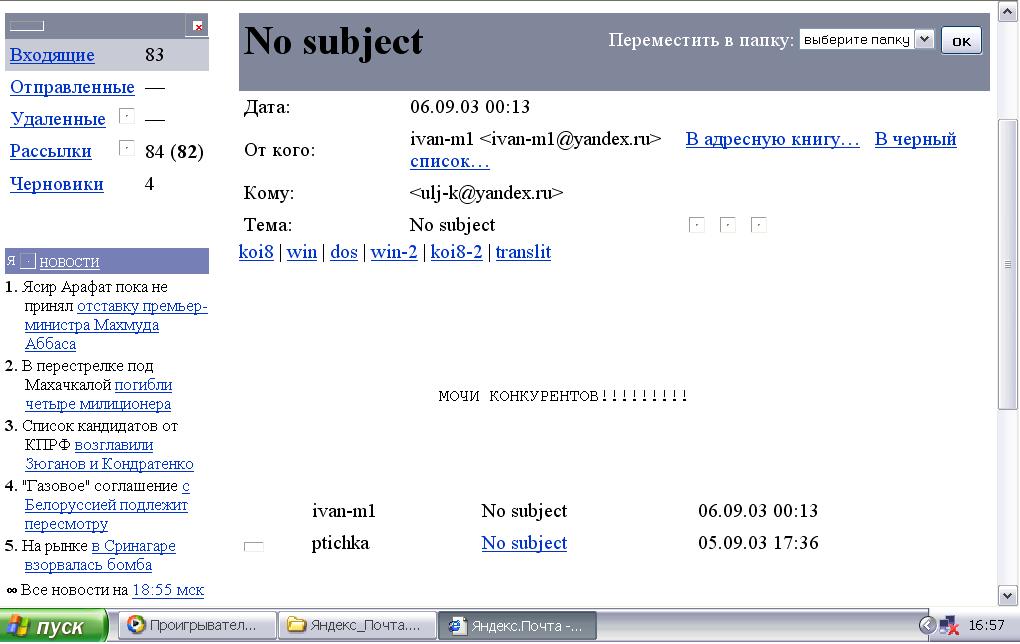Viewport: 1020px width, 644px height.
Task: Open ptichka's No subject message
Action: [x=524, y=543]
